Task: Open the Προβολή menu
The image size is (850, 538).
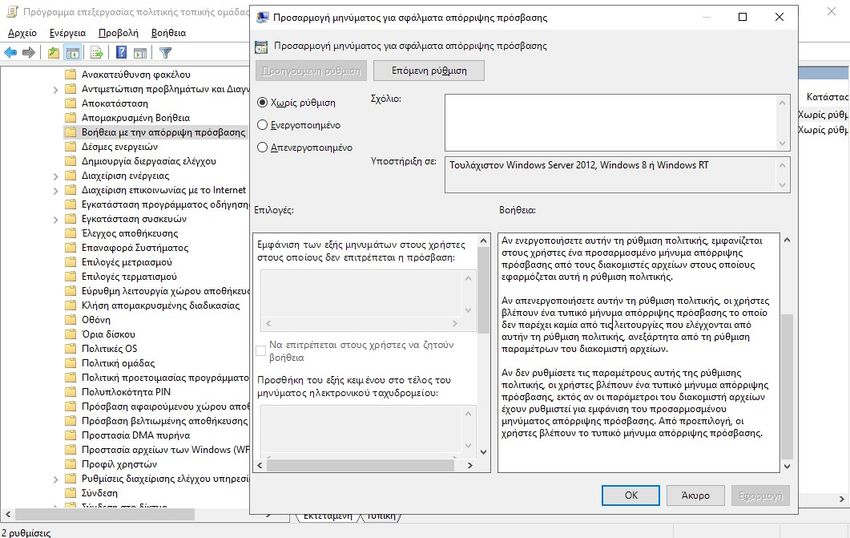Action: click(118, 33)
